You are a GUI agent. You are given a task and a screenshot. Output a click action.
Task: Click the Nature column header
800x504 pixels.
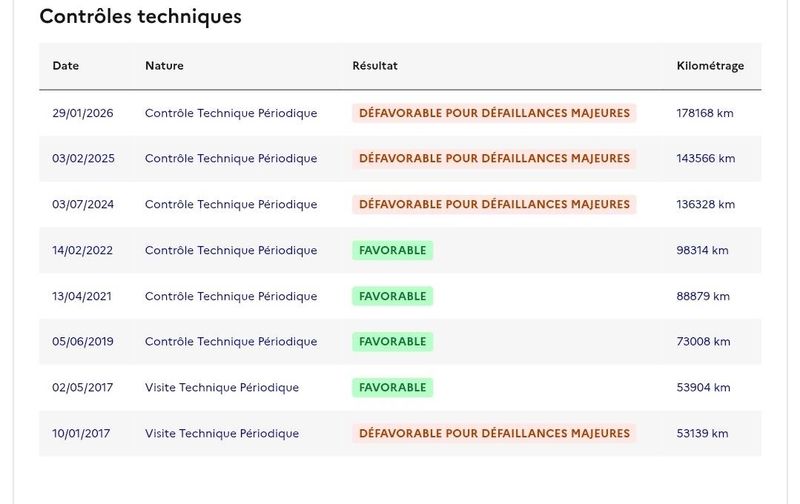point(164,65)
